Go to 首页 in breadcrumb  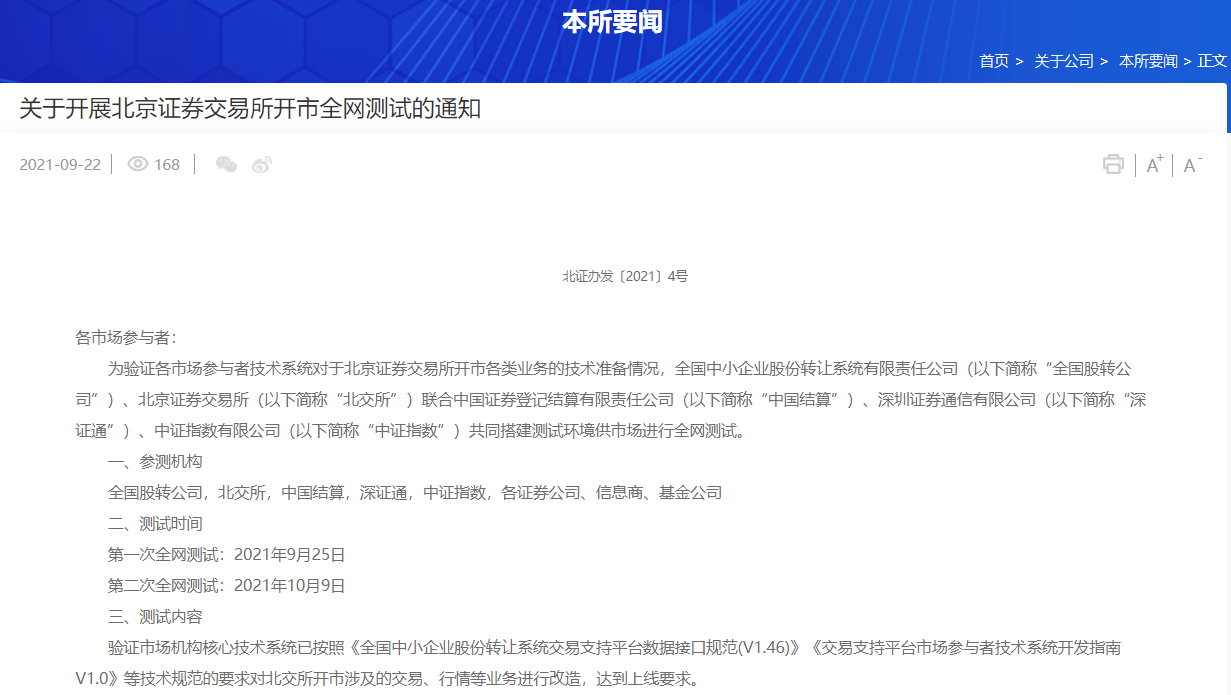pyautogui.click(x=994, y=61)
